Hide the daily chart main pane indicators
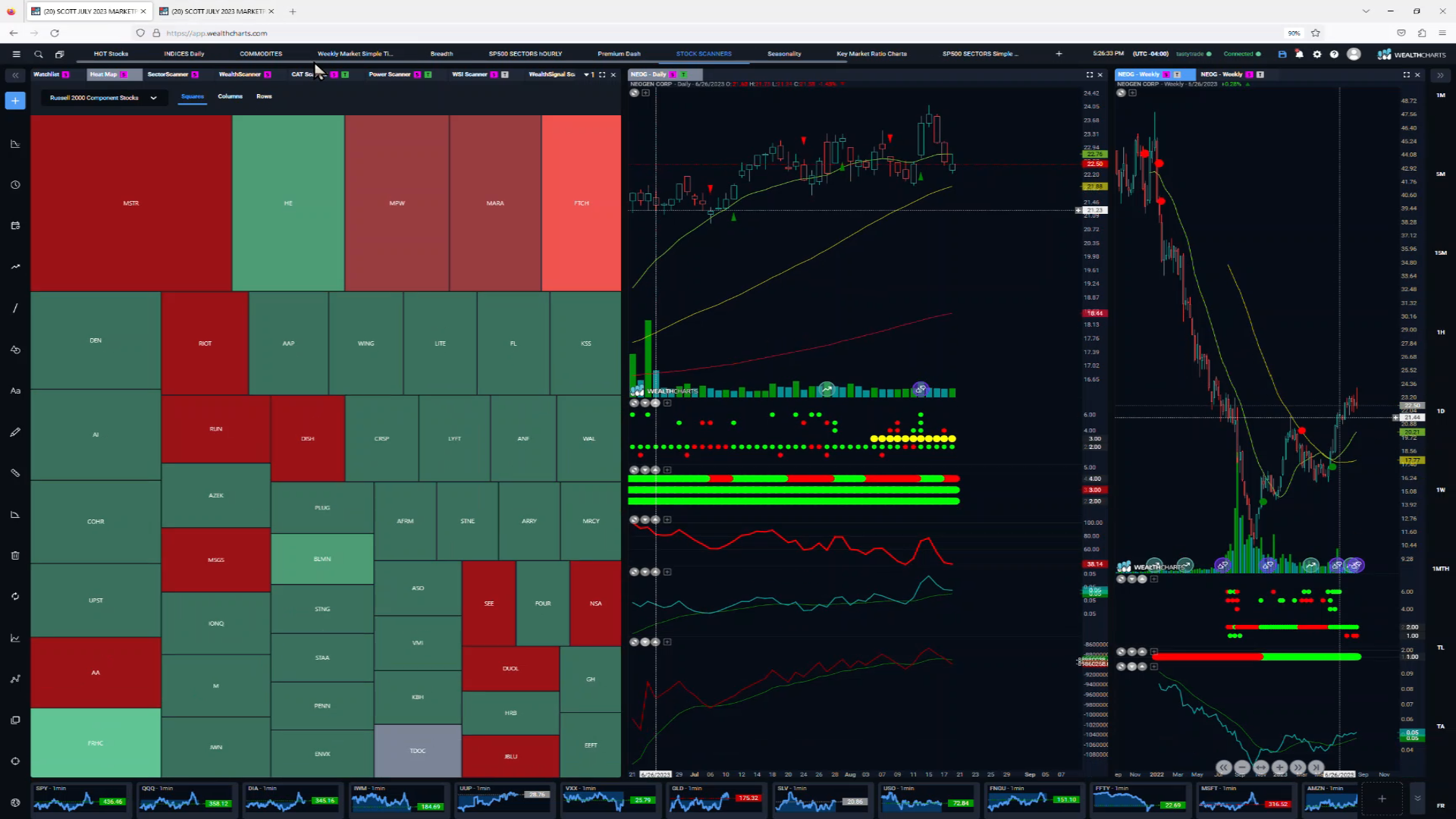 634,93
